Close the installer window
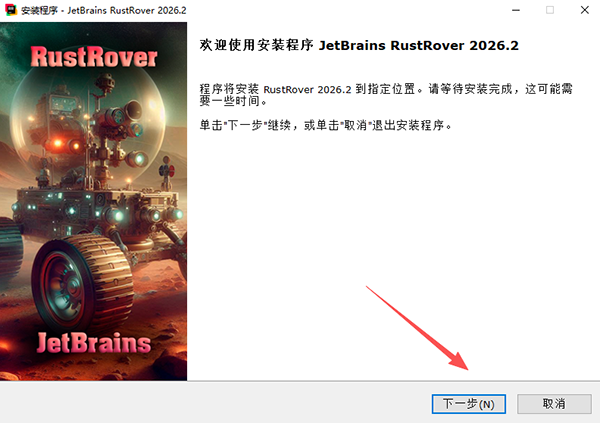 coord(585,10)
